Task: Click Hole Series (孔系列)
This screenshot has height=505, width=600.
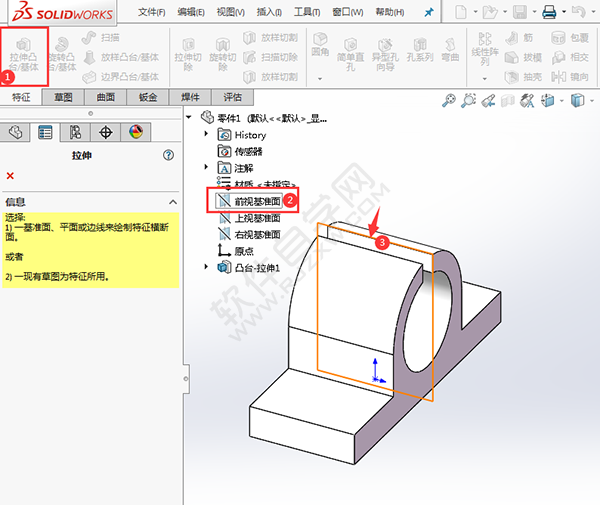Action: [420, 50]
